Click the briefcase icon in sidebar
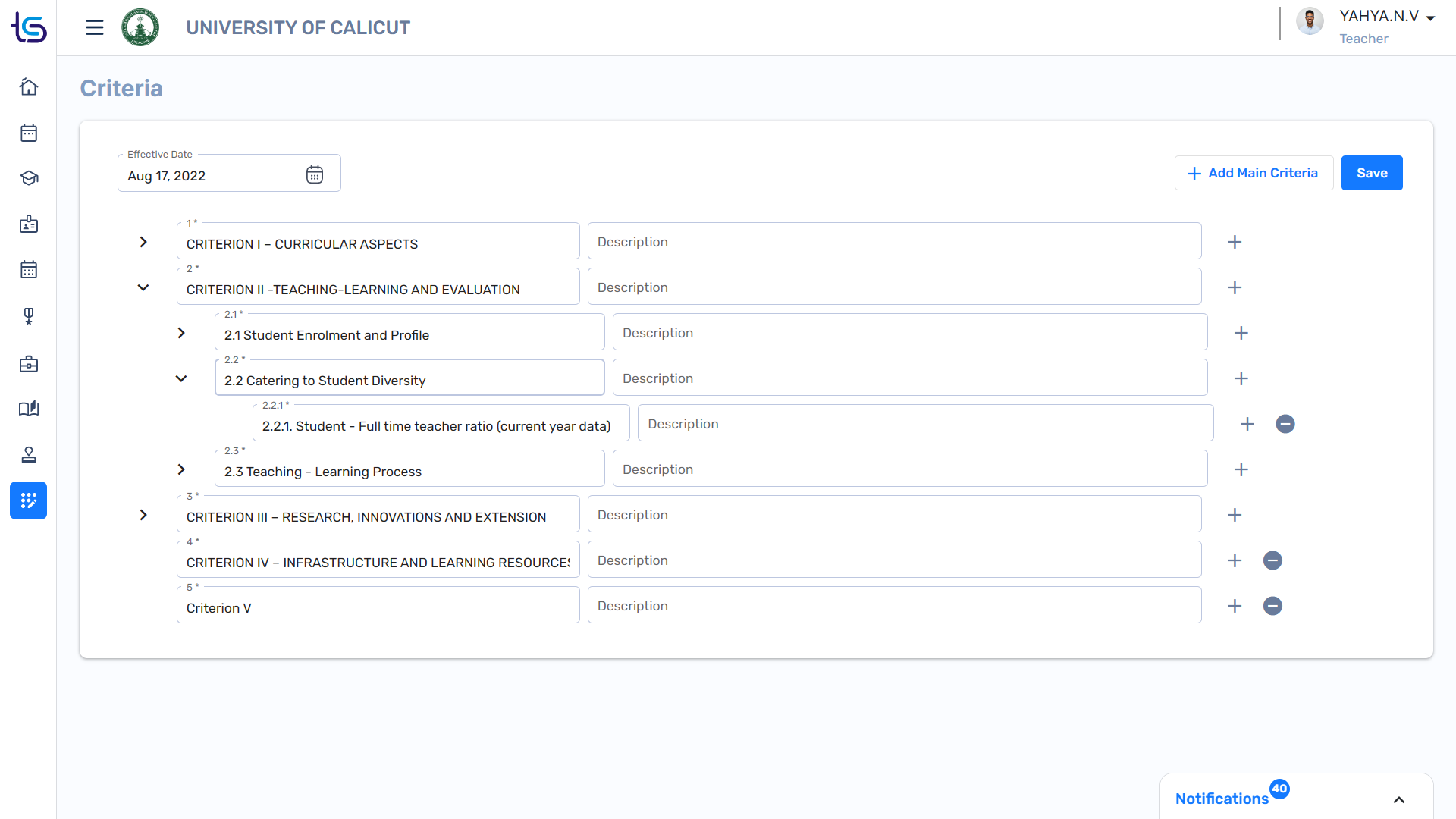 pos(29,364)
